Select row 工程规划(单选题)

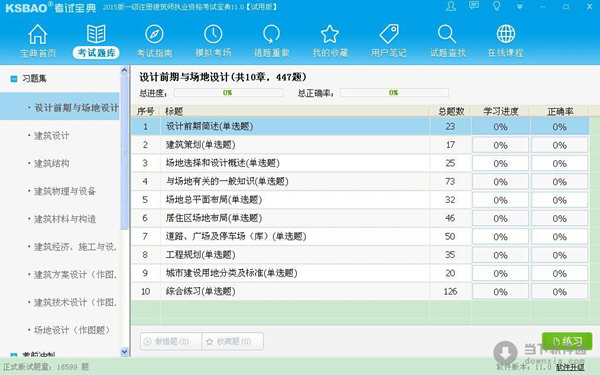[x=360, y=255]
